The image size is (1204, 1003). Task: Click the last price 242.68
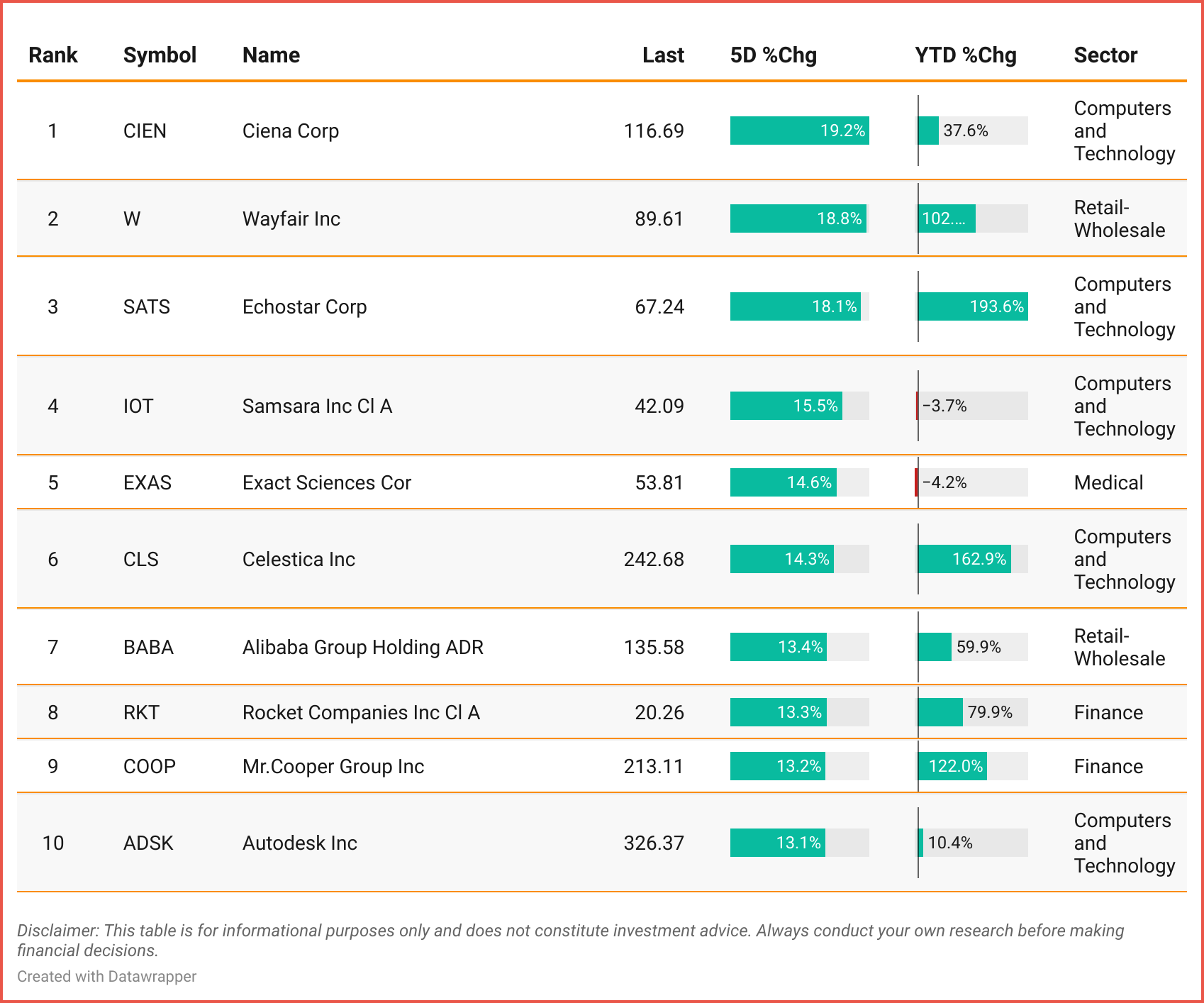click(654, 559)
